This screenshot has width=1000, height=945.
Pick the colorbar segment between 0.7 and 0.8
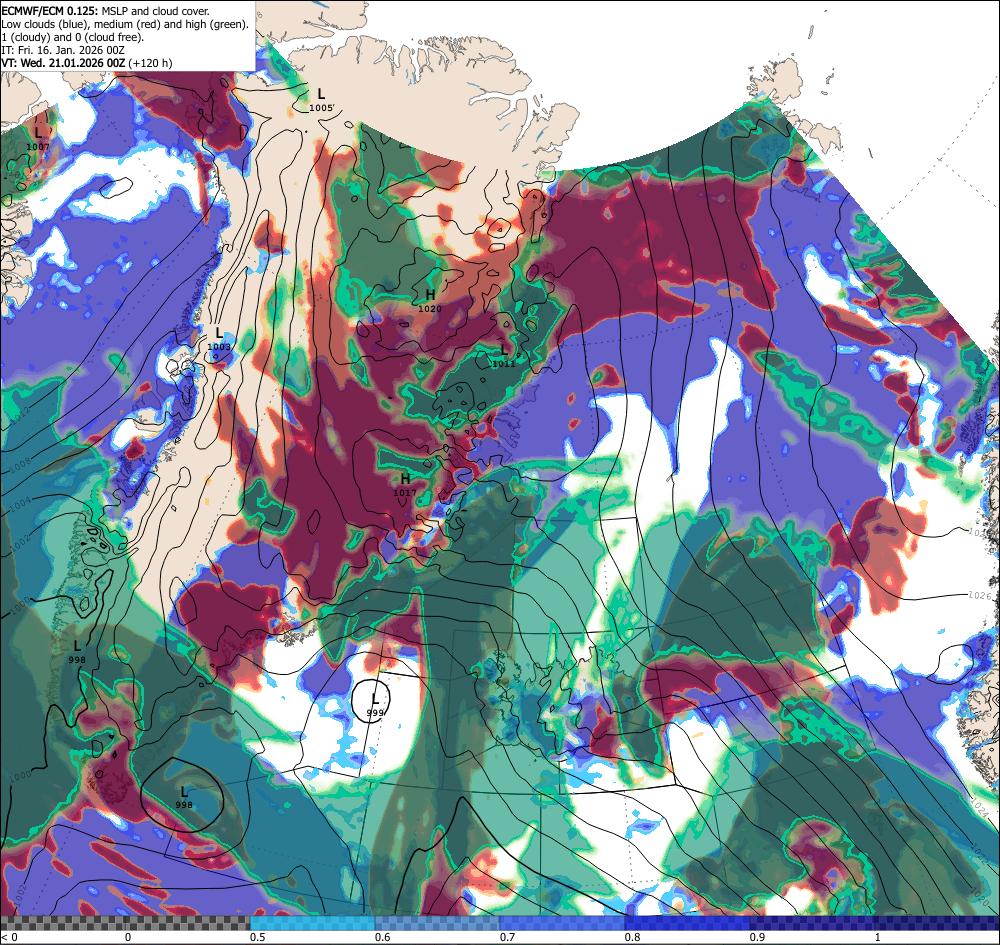(x=562, y=923)
